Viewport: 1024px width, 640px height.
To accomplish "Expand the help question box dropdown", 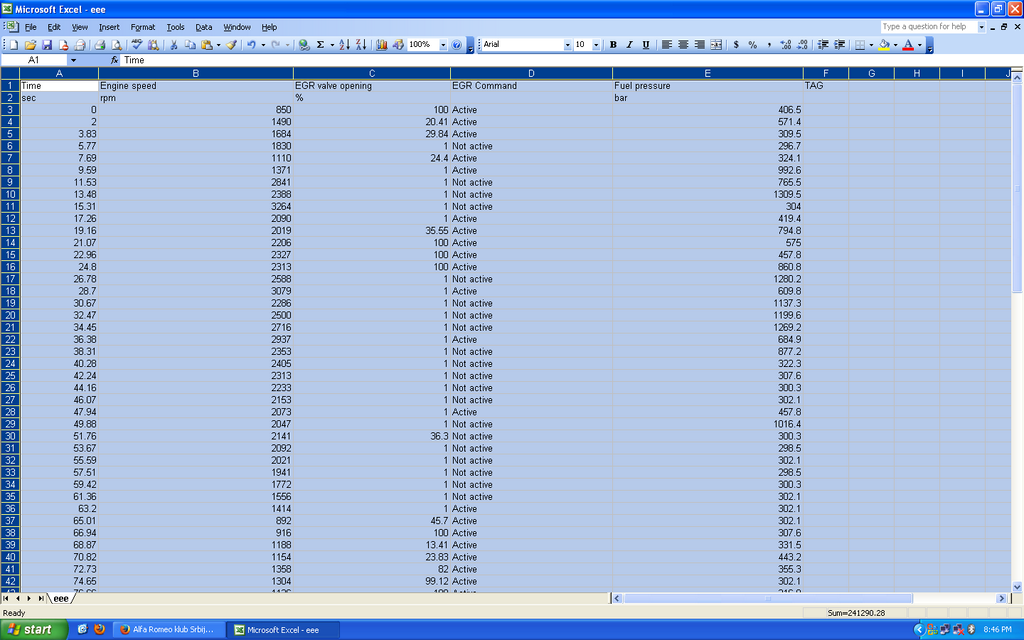I will (x=981, y=27).
